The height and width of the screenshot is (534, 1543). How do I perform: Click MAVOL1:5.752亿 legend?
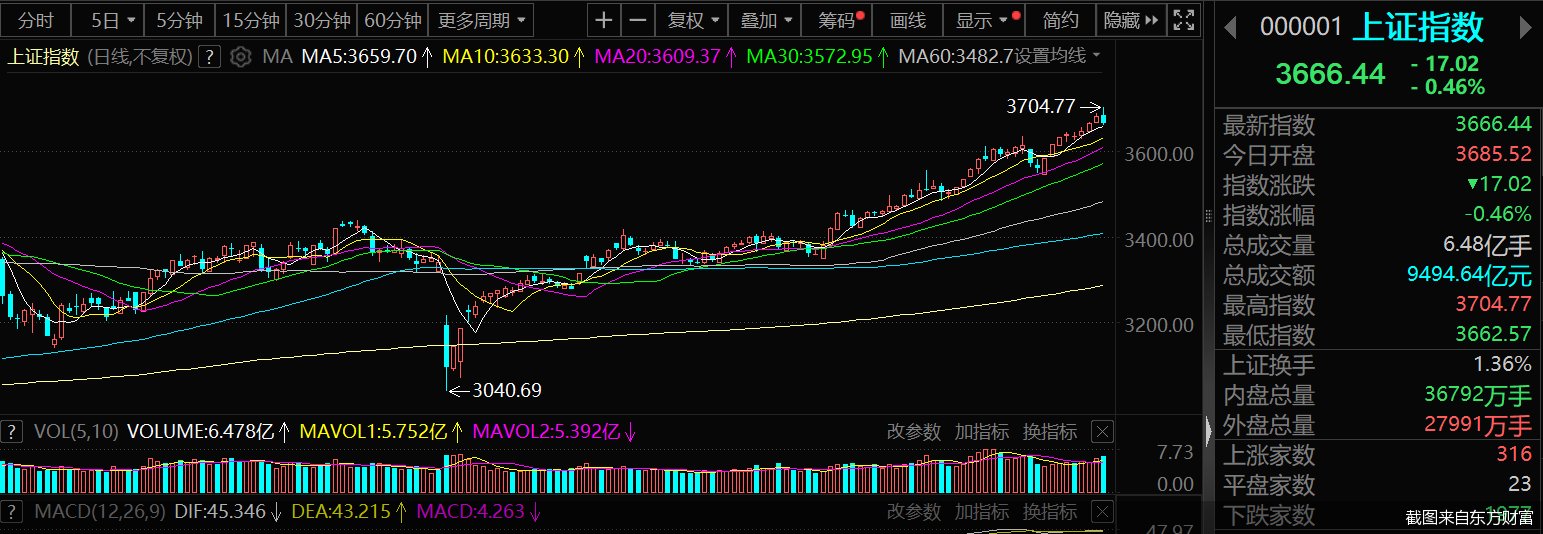tap(375, 432)
